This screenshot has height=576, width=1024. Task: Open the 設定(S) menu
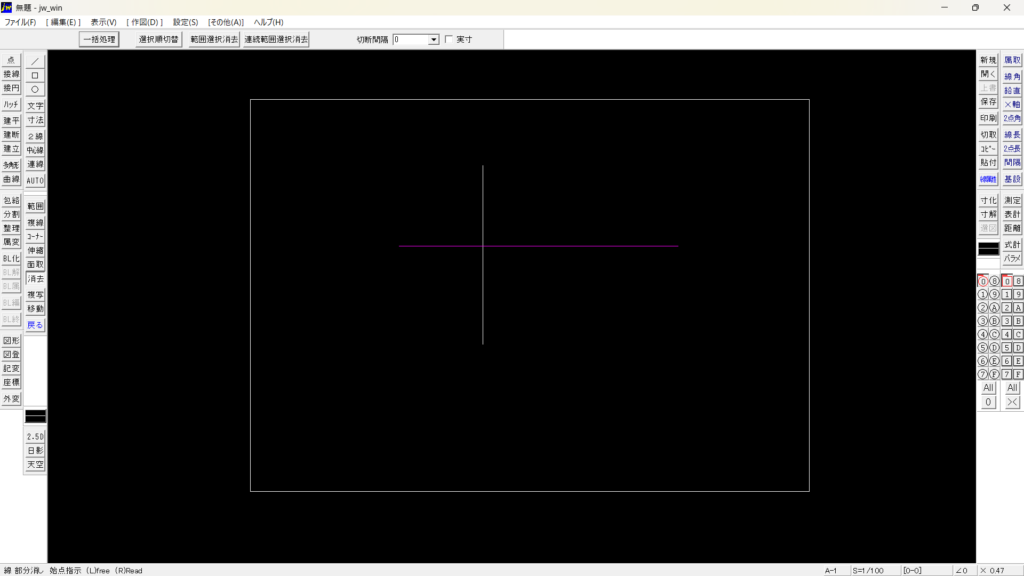[185, 22]
